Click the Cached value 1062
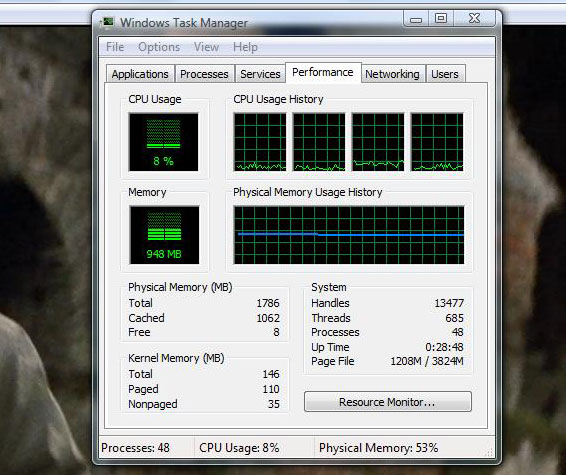 pyautogui.click(x=268, y=318)
